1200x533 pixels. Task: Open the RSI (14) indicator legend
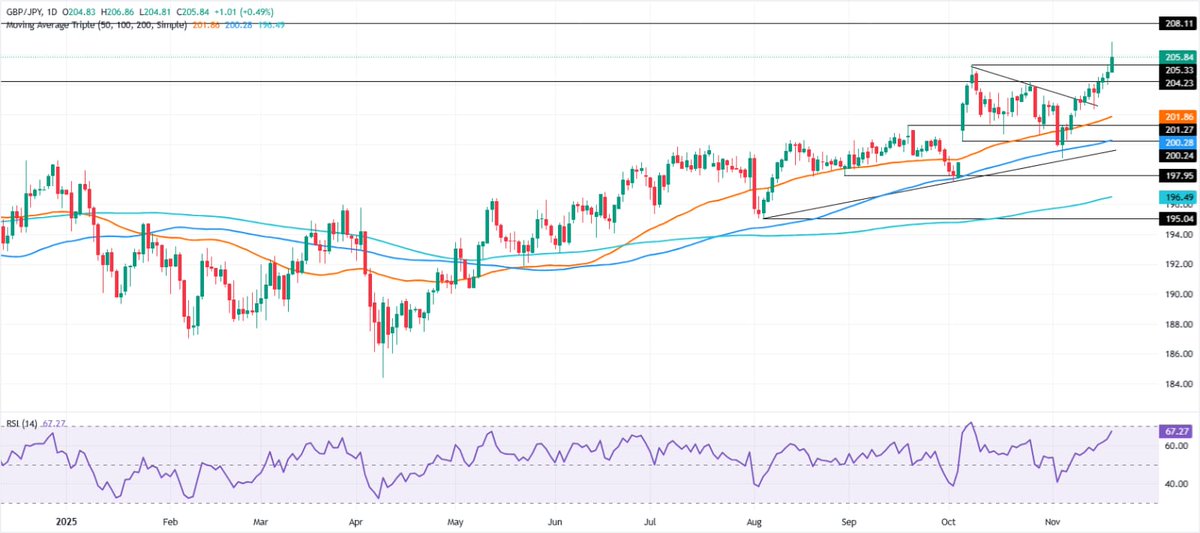pos(20,425)
